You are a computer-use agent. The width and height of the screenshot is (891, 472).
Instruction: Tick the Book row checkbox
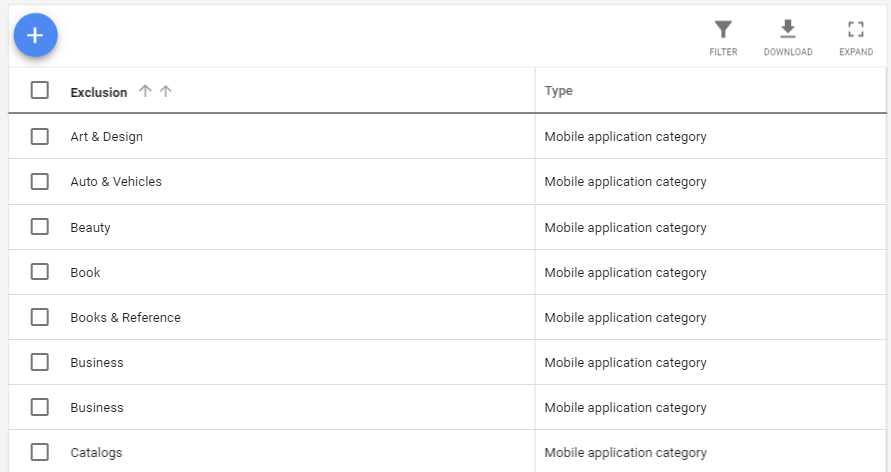point(40,272)
